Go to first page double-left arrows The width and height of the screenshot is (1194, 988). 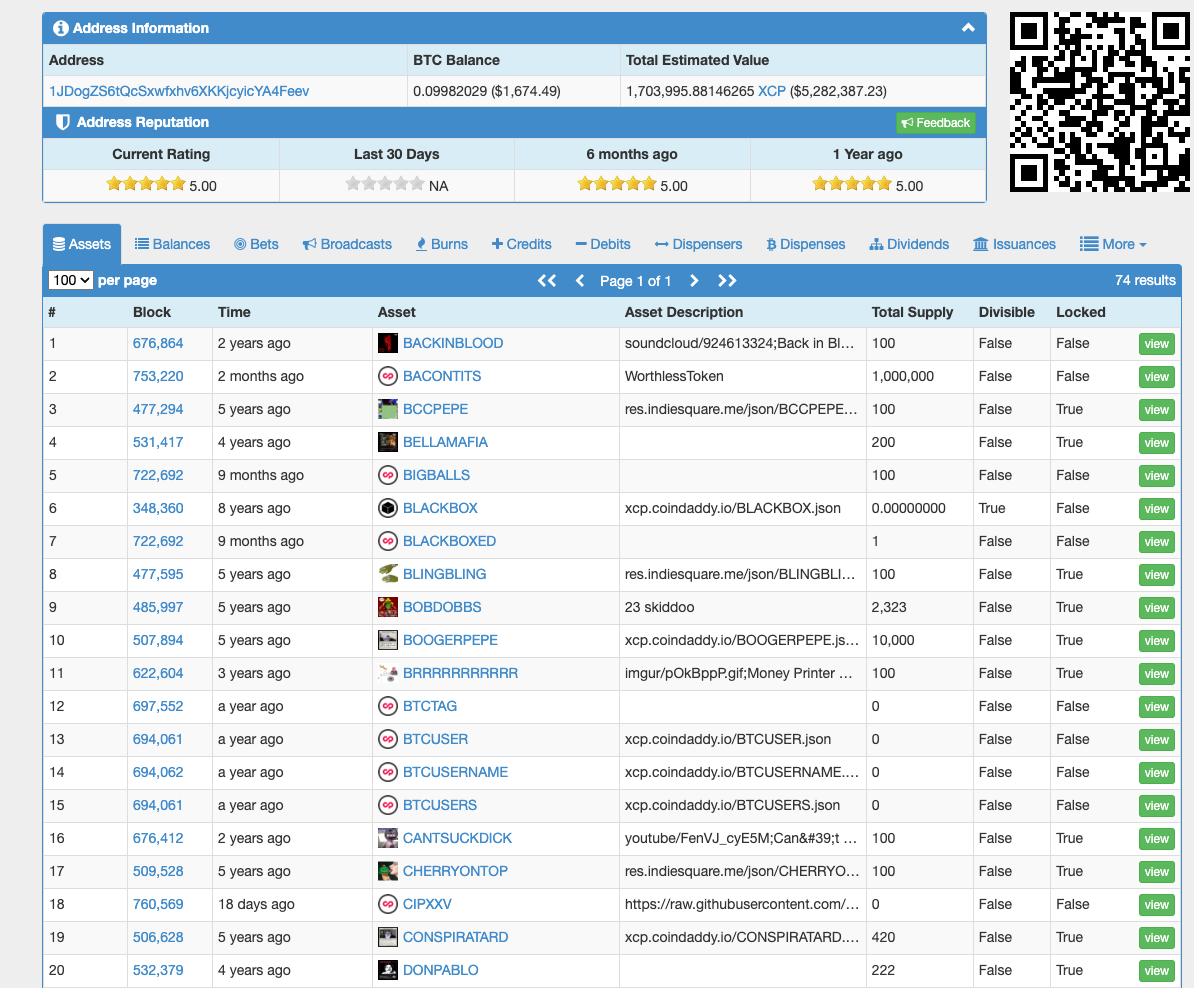(547, 281)
